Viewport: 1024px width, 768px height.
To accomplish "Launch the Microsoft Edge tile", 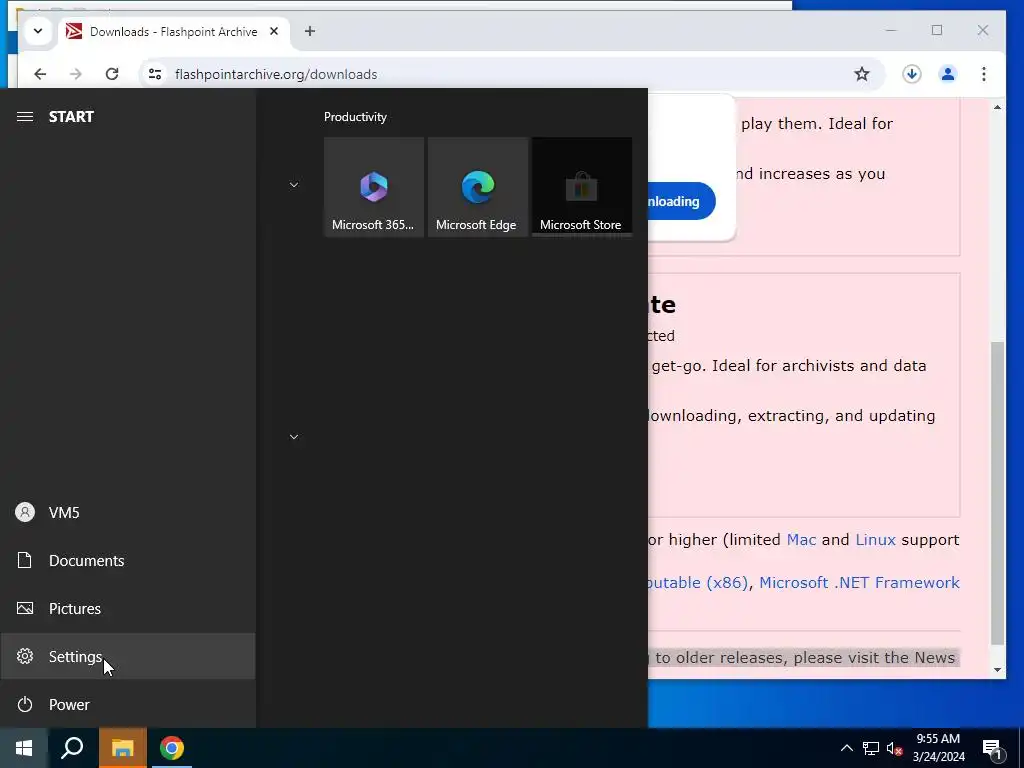I will 477,187.
